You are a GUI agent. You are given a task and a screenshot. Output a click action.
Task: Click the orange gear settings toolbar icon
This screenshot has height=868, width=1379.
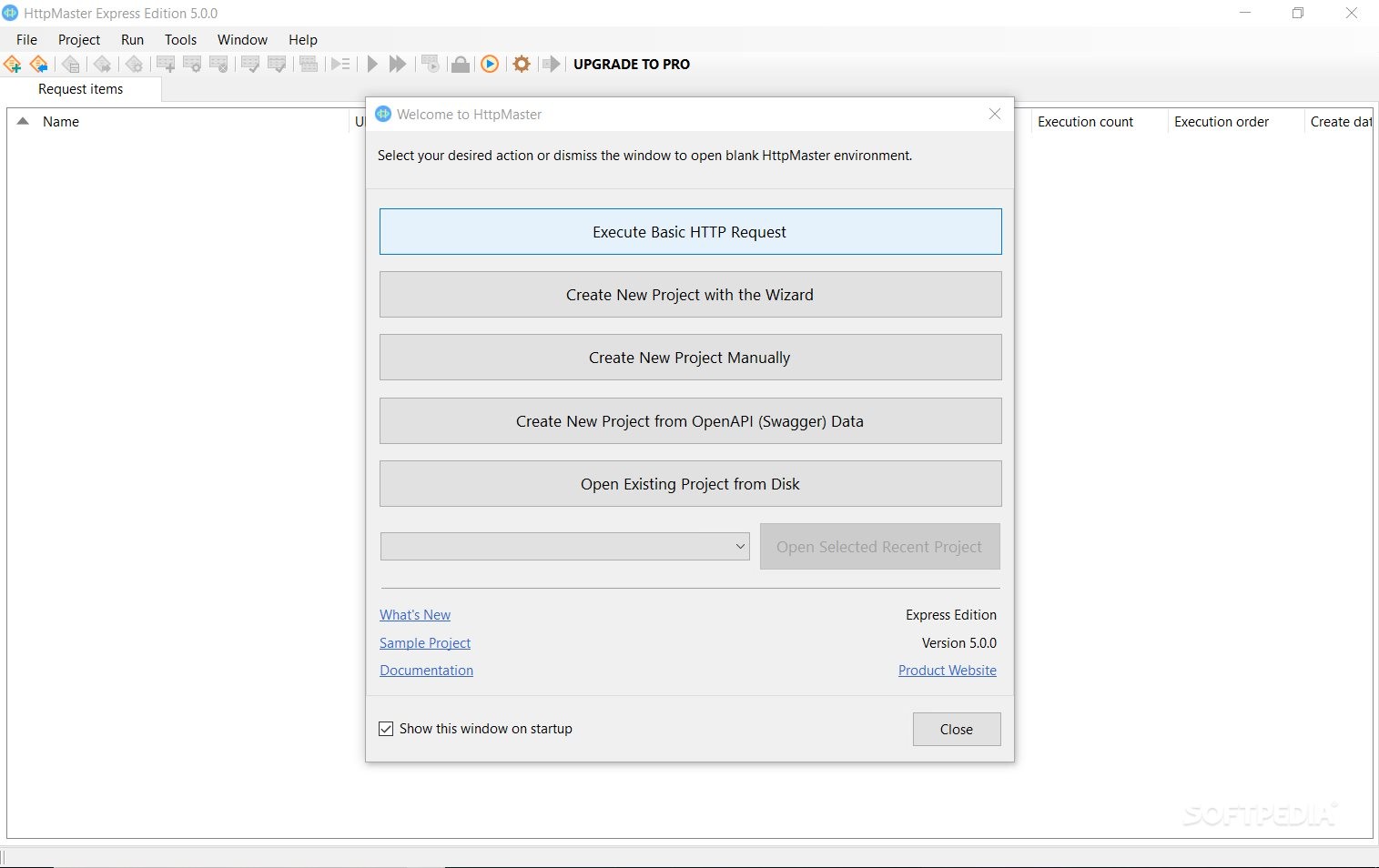coord(522,64)
